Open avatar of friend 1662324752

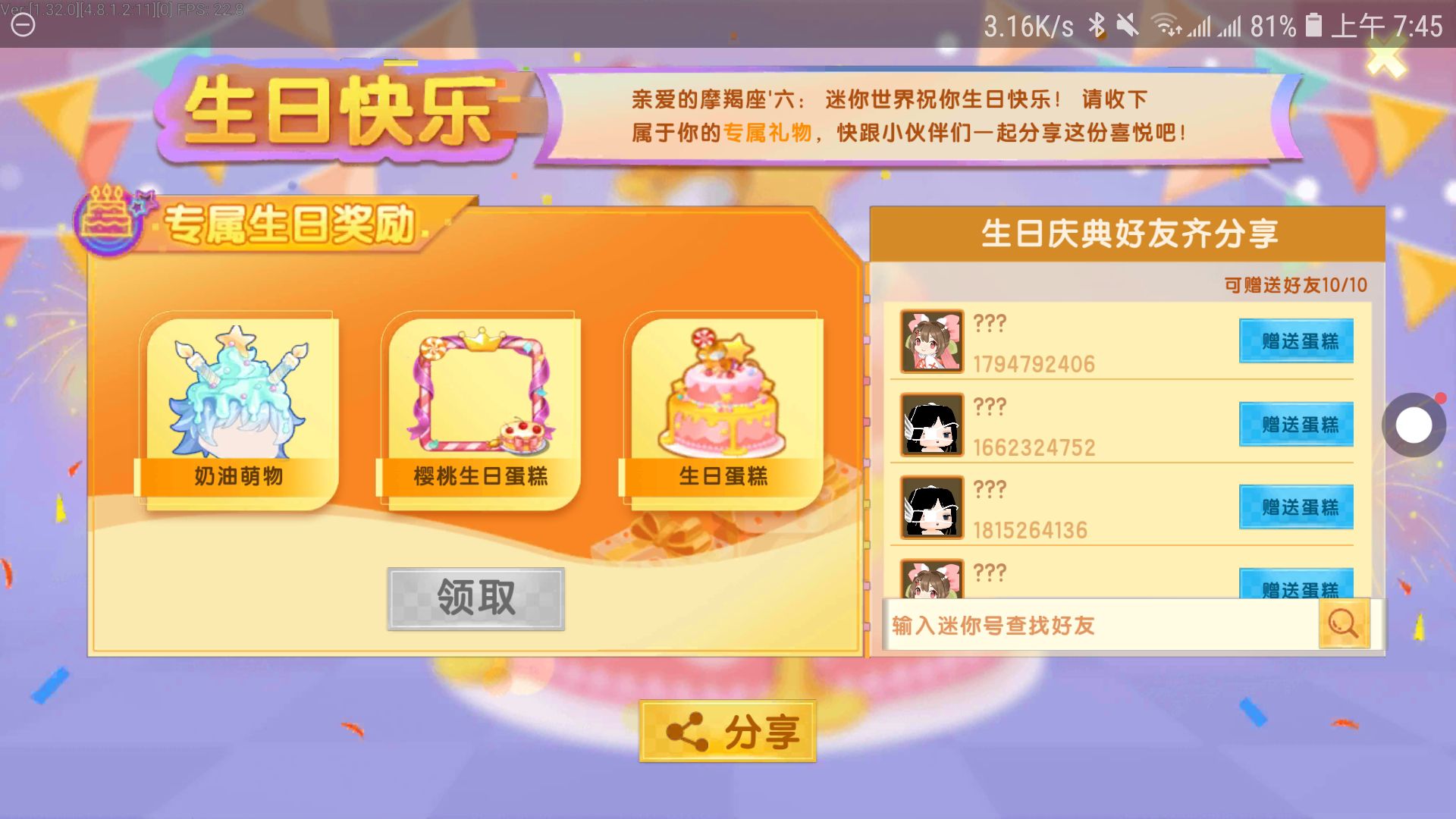click(x=932, y=425)
